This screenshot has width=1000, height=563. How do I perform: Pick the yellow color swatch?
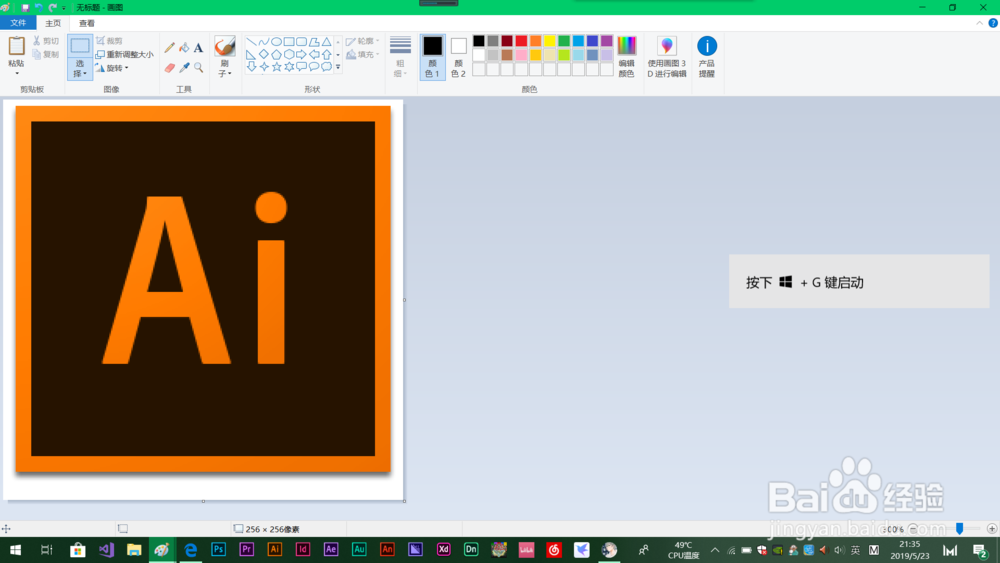point(550,41)
